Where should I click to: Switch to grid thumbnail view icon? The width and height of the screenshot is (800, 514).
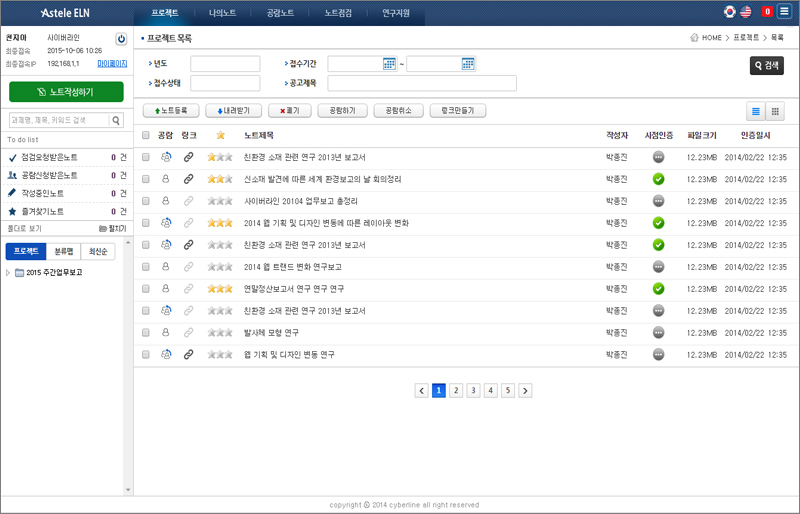tap(775, 111)
